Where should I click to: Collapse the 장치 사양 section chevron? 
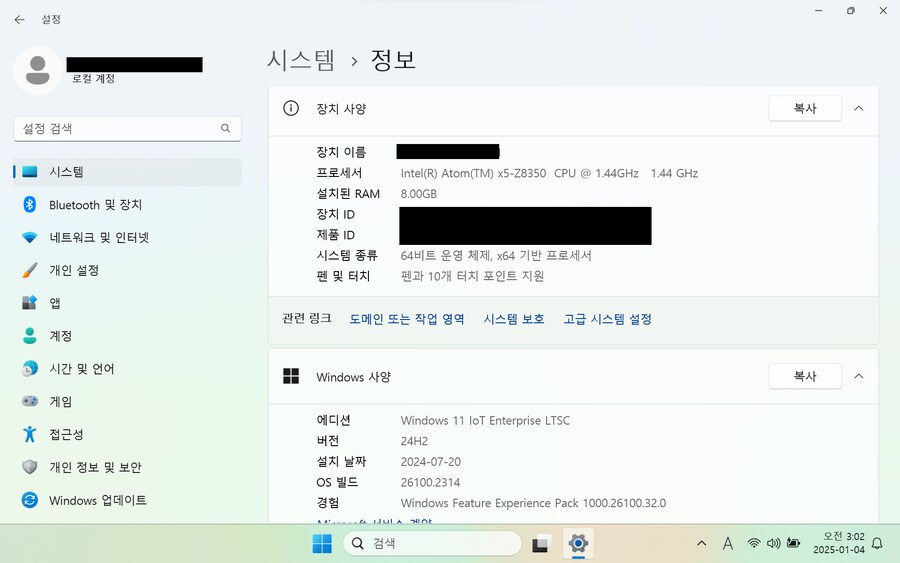tap(859, 109)
